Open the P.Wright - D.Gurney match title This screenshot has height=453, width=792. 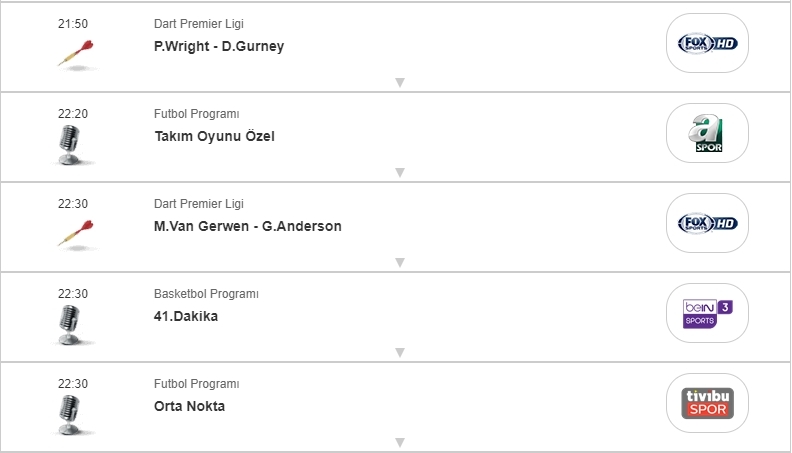[x=219, y=47]
